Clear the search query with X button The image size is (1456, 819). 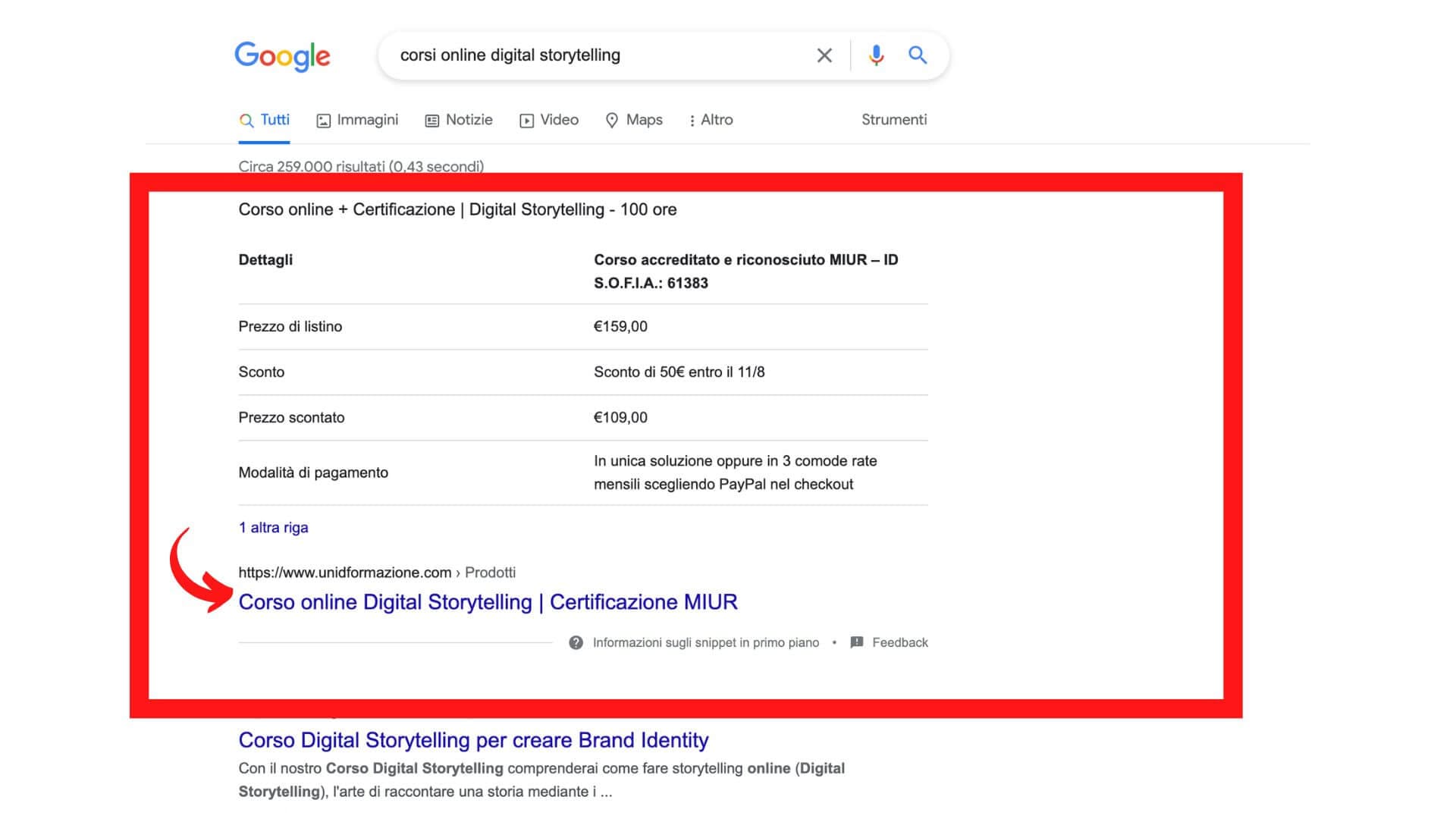tap(824, 55)
